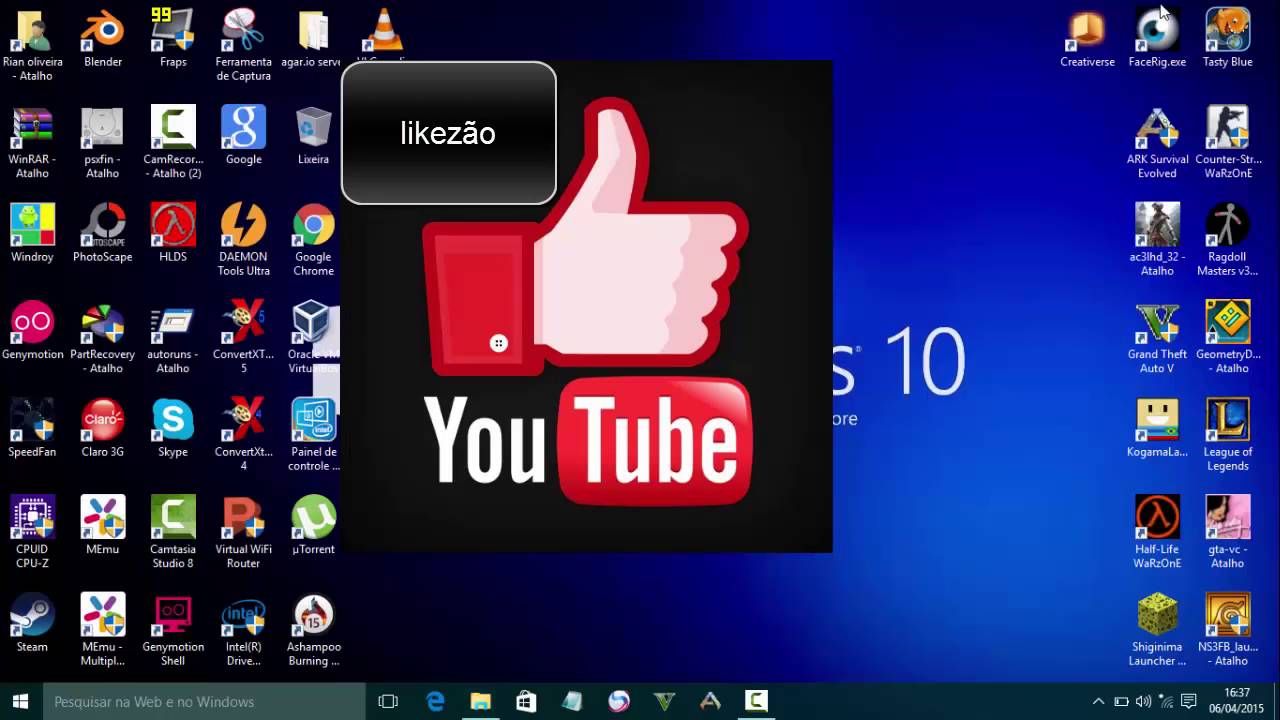This screenshot has width=1280, height=720.
Task: Launch Claro 3G from desktop
Action: pyautogui.click(x=103, y=428)
